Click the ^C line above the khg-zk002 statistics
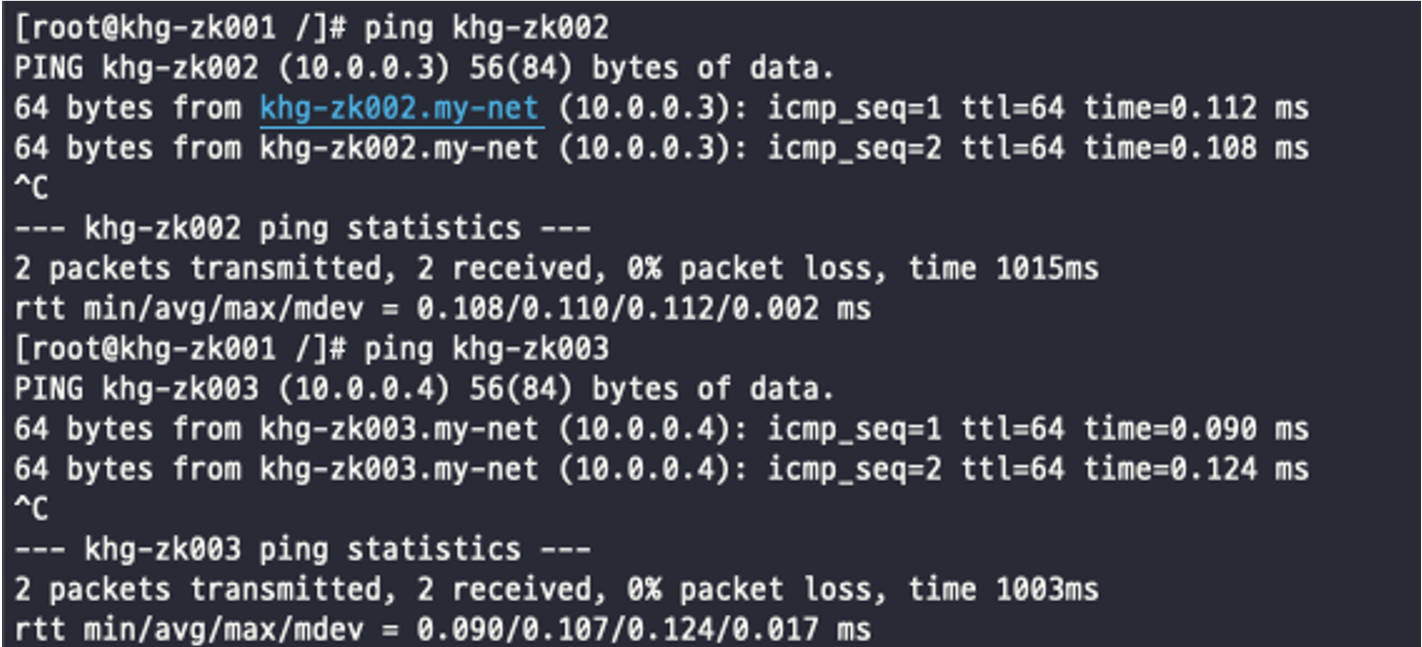This screenshot has width=1422, height=647. [x=31, y=188]
